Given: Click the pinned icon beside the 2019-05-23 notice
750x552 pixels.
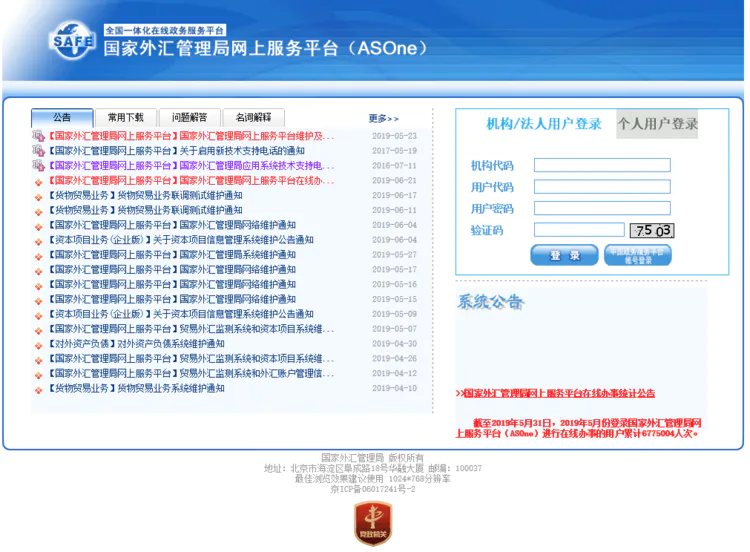Looking at the screenshot, I should 38,136.
